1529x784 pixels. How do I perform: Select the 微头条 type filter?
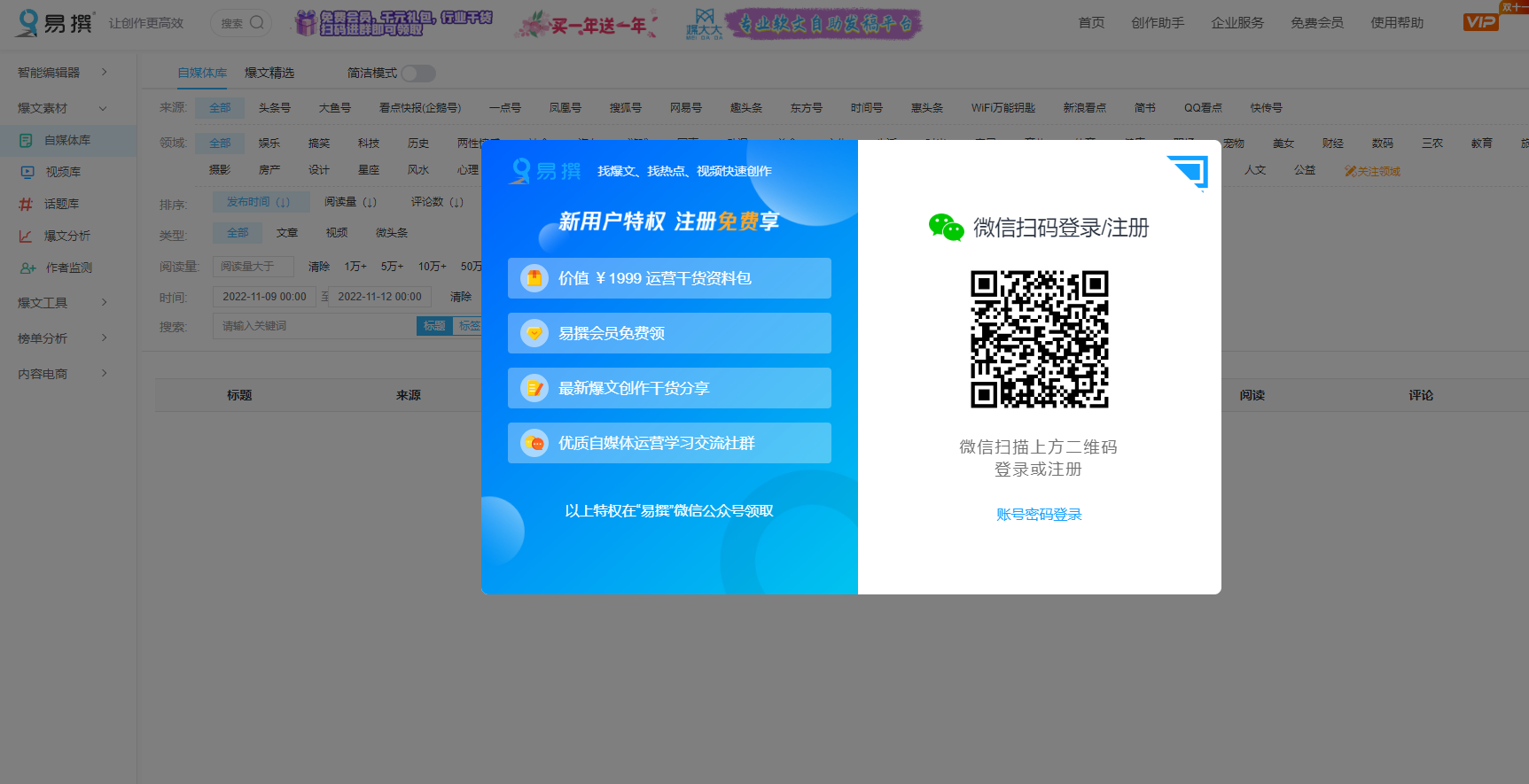tap(392, 233)
